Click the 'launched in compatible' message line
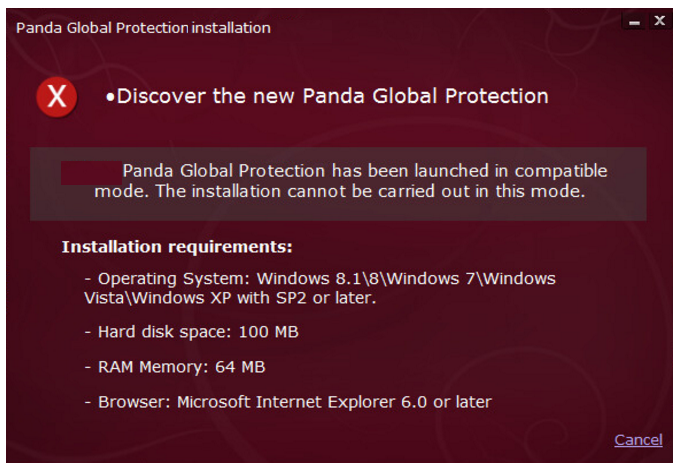Viewport: 677px width, 467px height. click(365, 171)
